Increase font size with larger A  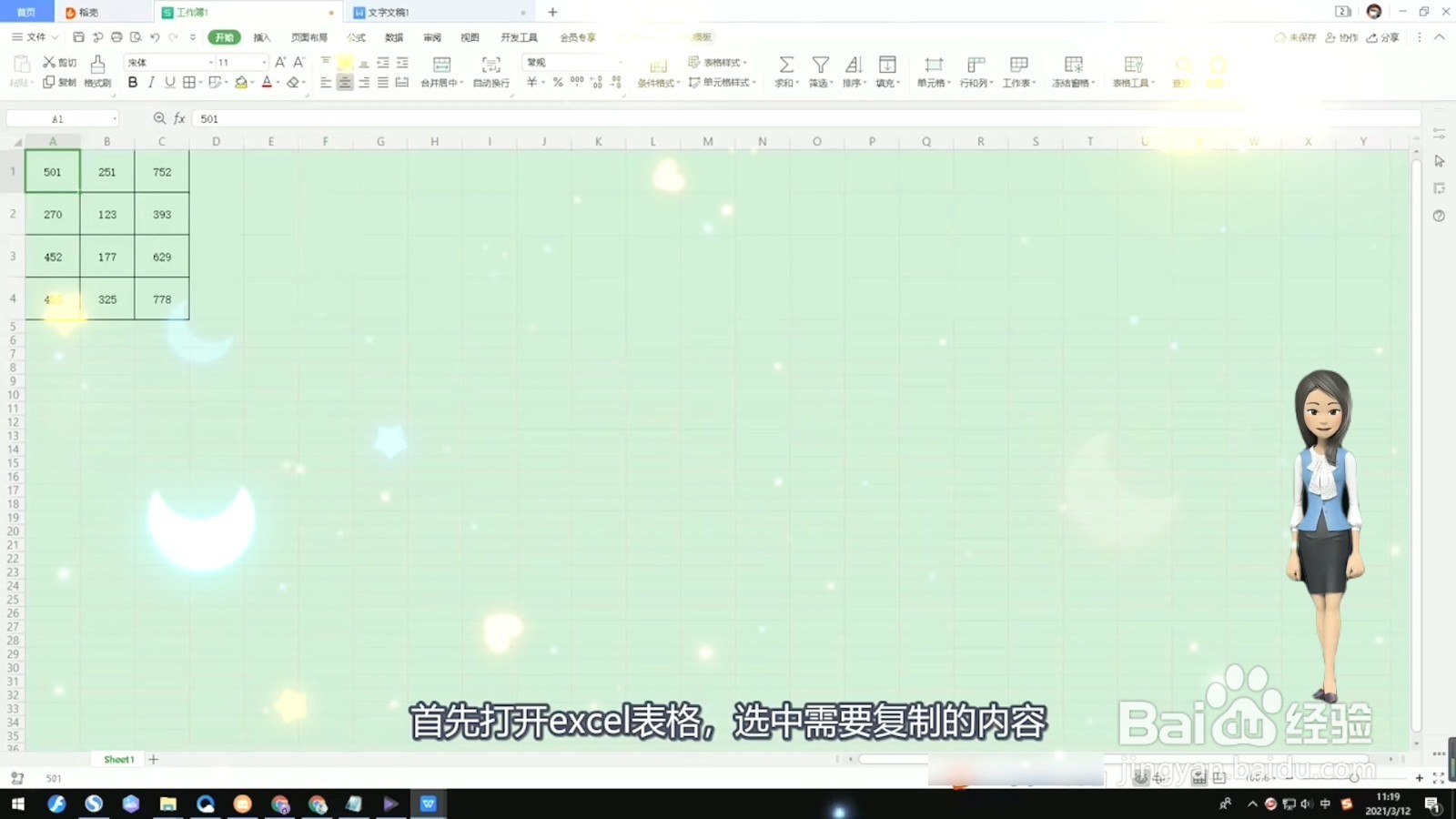click(280, 62)
